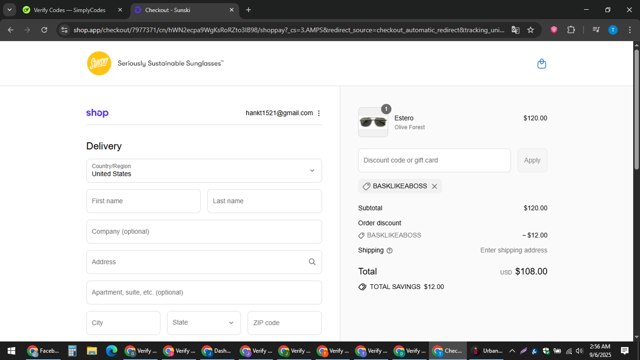The image size is (640, 360).
Task: Click the browser address bar URL
Action: point(288,30)
